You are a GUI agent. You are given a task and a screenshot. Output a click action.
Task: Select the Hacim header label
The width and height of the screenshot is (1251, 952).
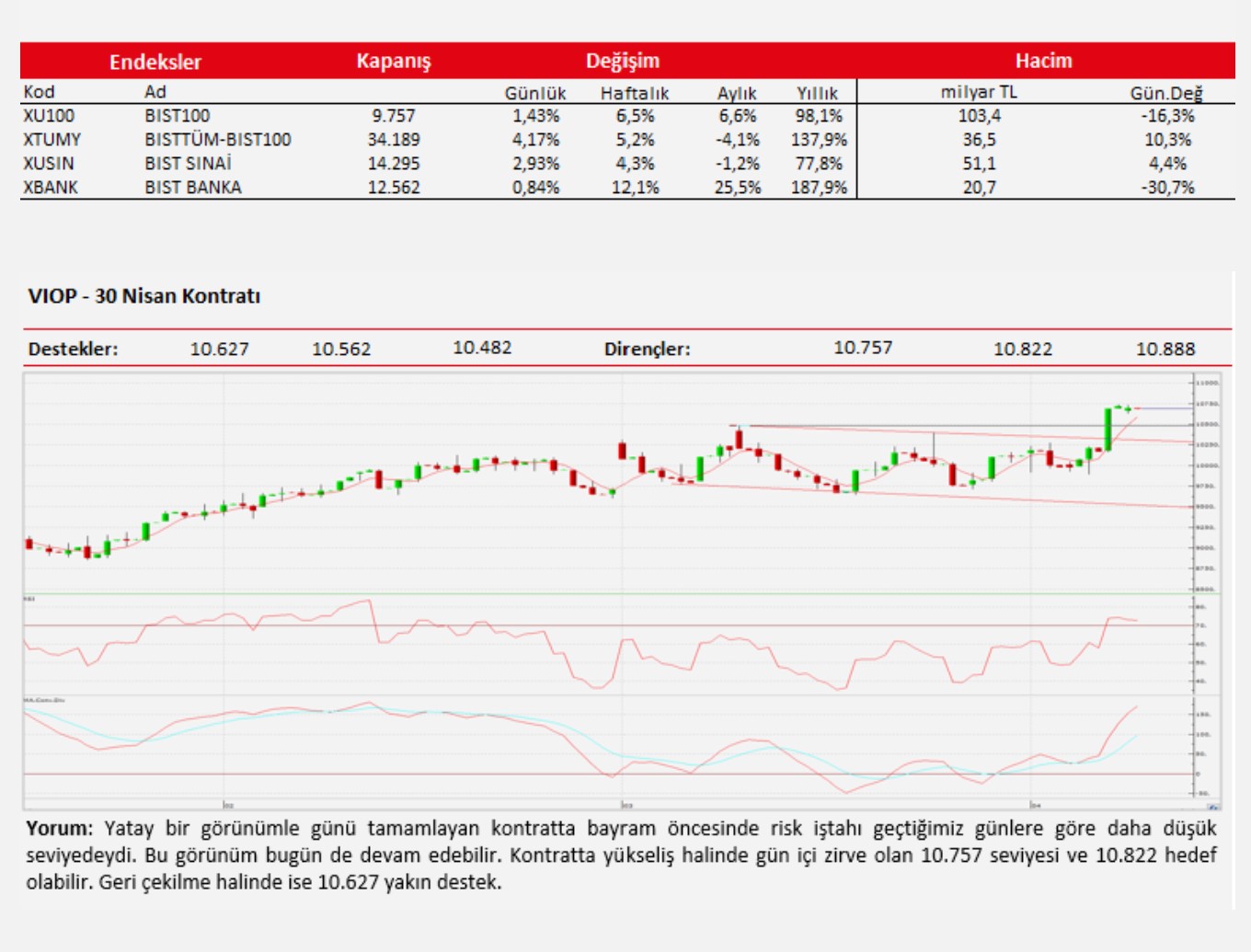1043,61
